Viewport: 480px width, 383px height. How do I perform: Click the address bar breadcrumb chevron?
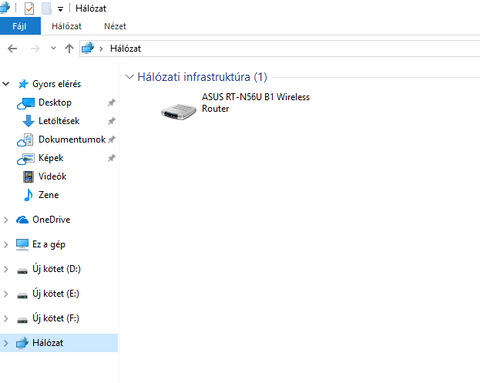coord(101,49)
